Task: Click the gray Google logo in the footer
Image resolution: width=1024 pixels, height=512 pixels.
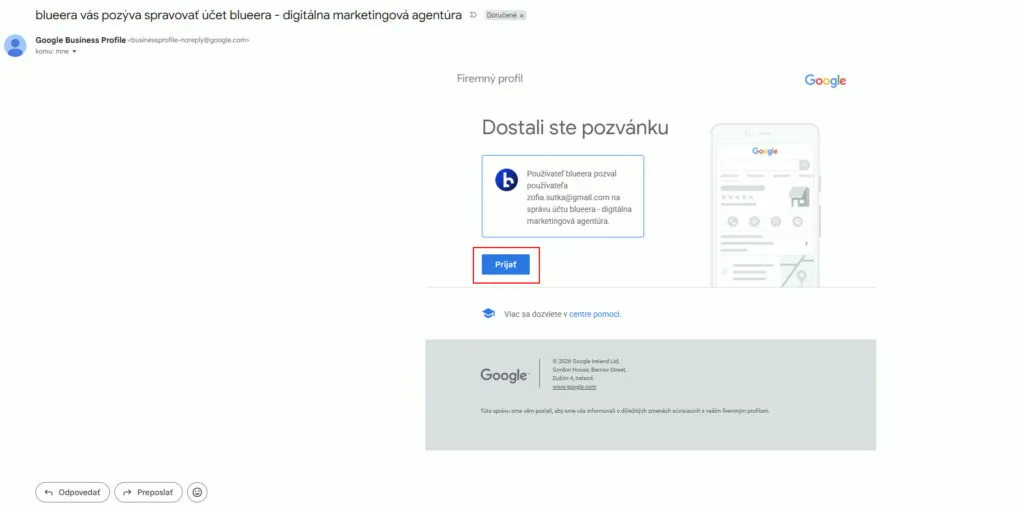Action: click(503, 375)
